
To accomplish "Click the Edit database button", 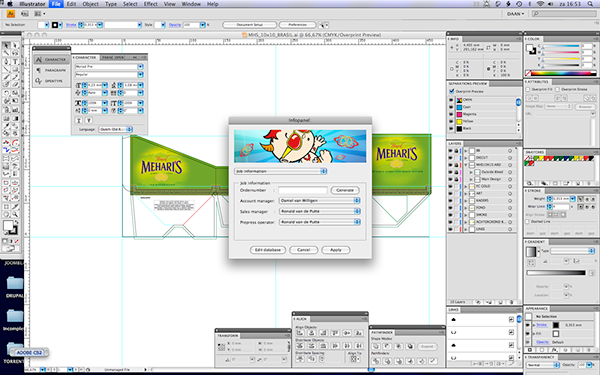I will tap(268, 250).
